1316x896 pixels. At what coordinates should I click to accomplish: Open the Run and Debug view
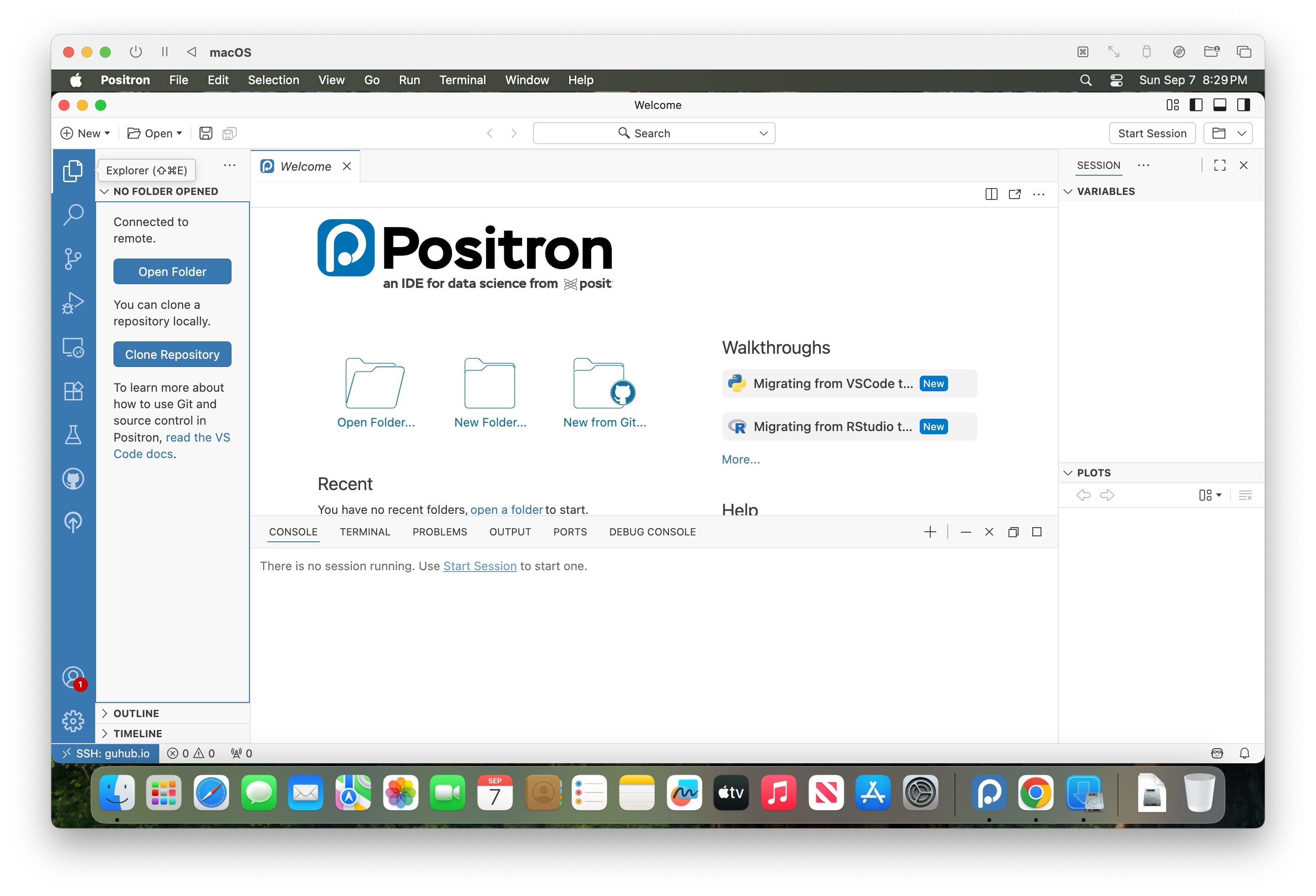73,303
